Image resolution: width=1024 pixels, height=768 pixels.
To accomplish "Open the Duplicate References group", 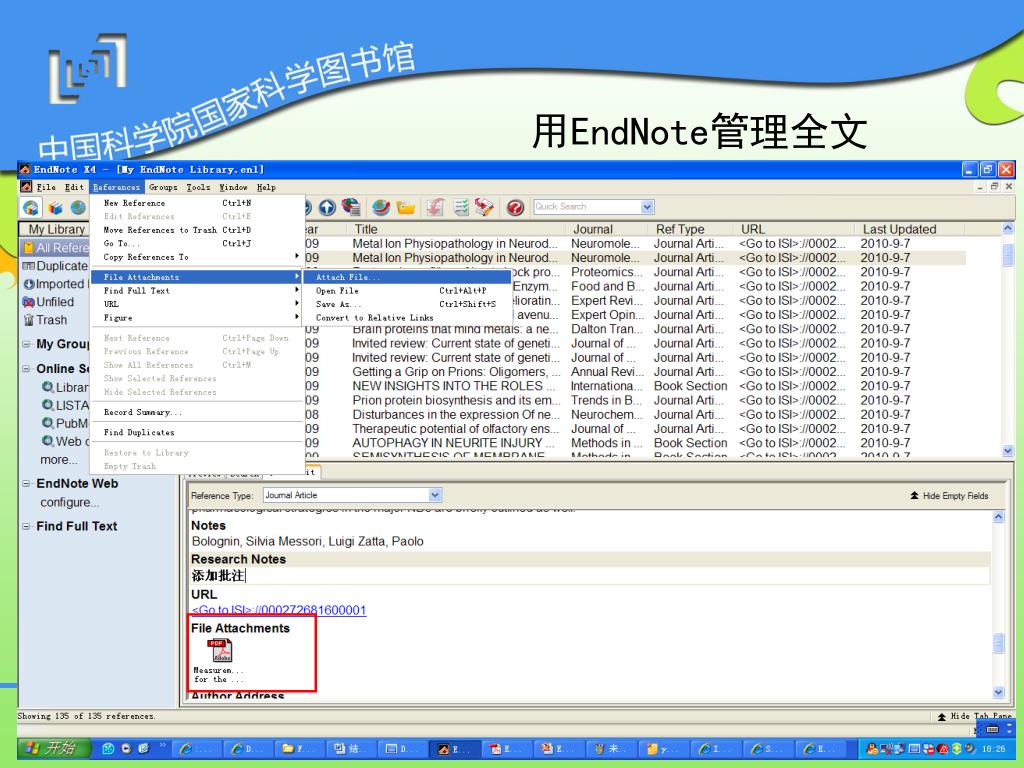I will pyautogui.click(x=55, y=266).
